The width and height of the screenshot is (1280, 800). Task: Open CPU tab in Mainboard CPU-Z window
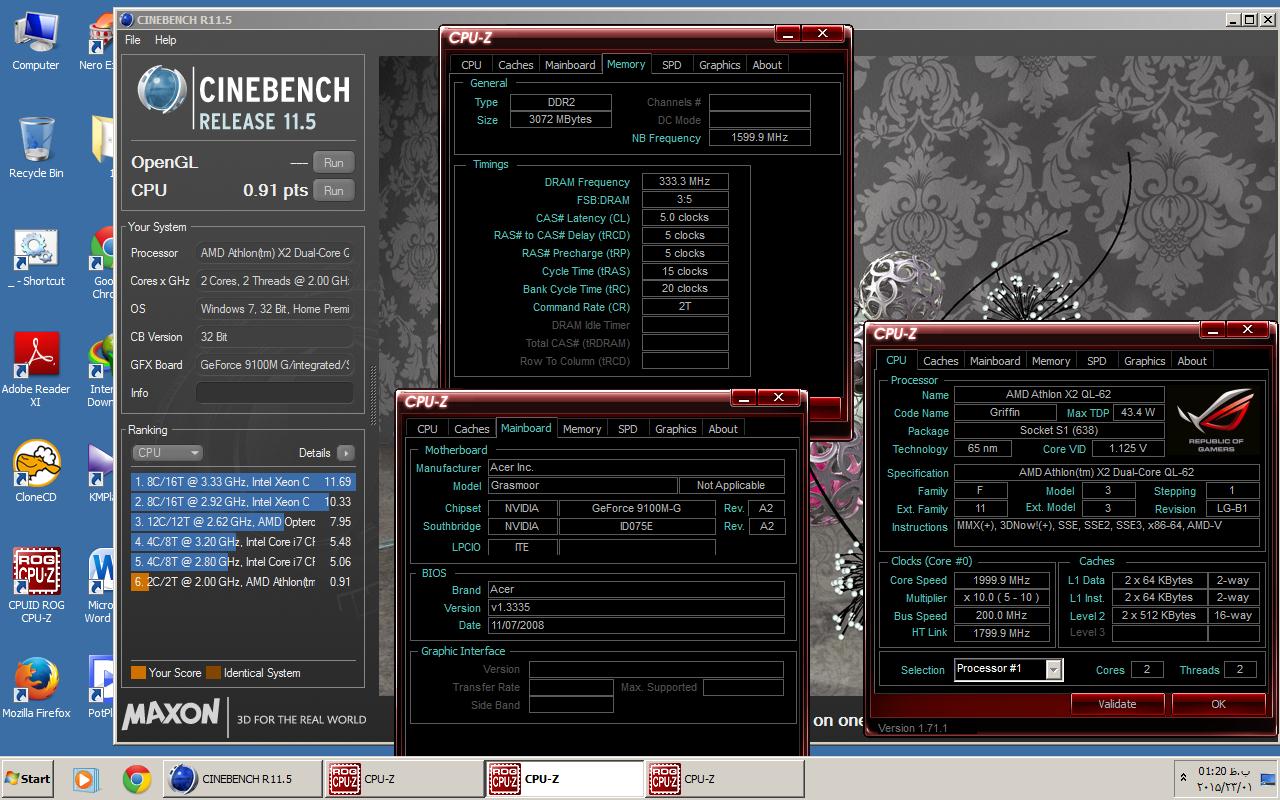pyautogui.click(x=427, y=429)
